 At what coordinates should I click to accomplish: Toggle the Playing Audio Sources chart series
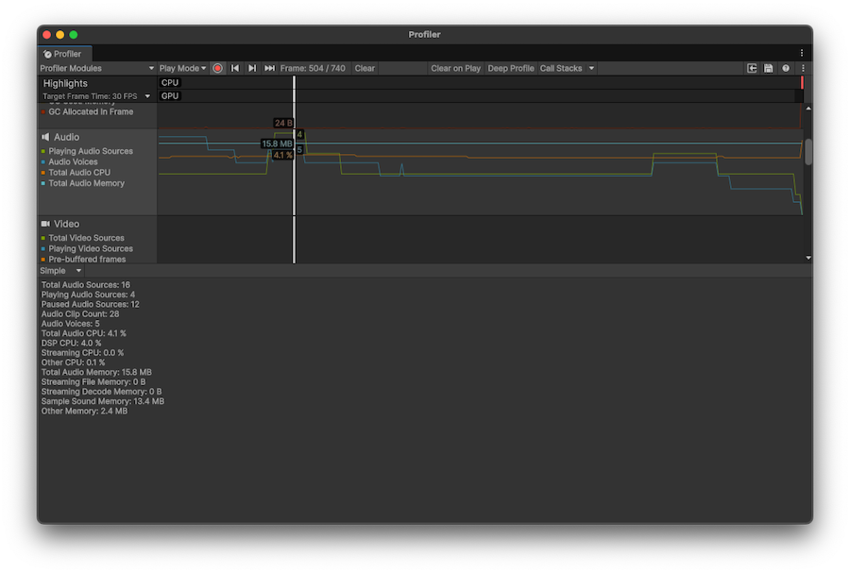point(44,152)
